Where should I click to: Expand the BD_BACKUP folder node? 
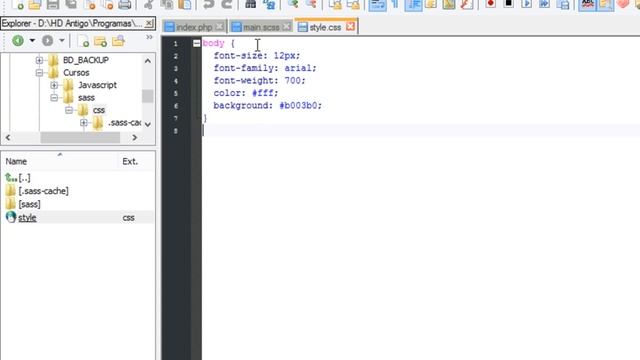[39, 60]
